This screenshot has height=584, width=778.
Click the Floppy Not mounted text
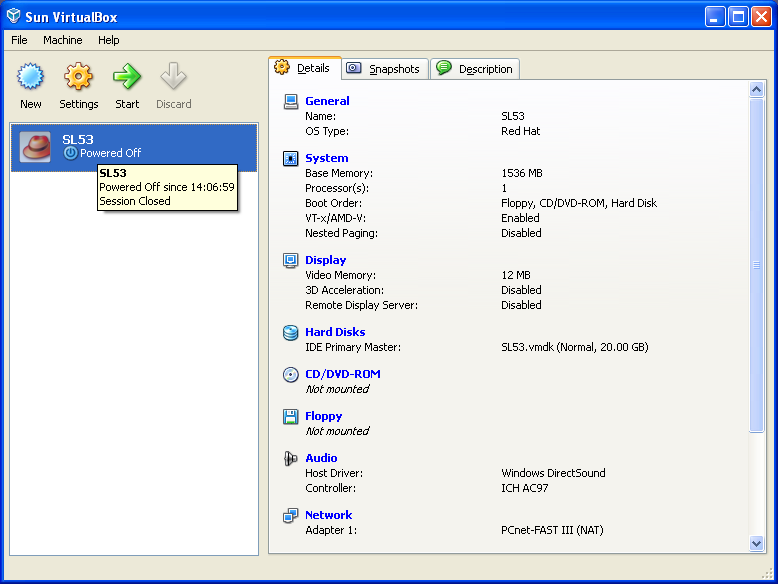click(x=337, y=431)
